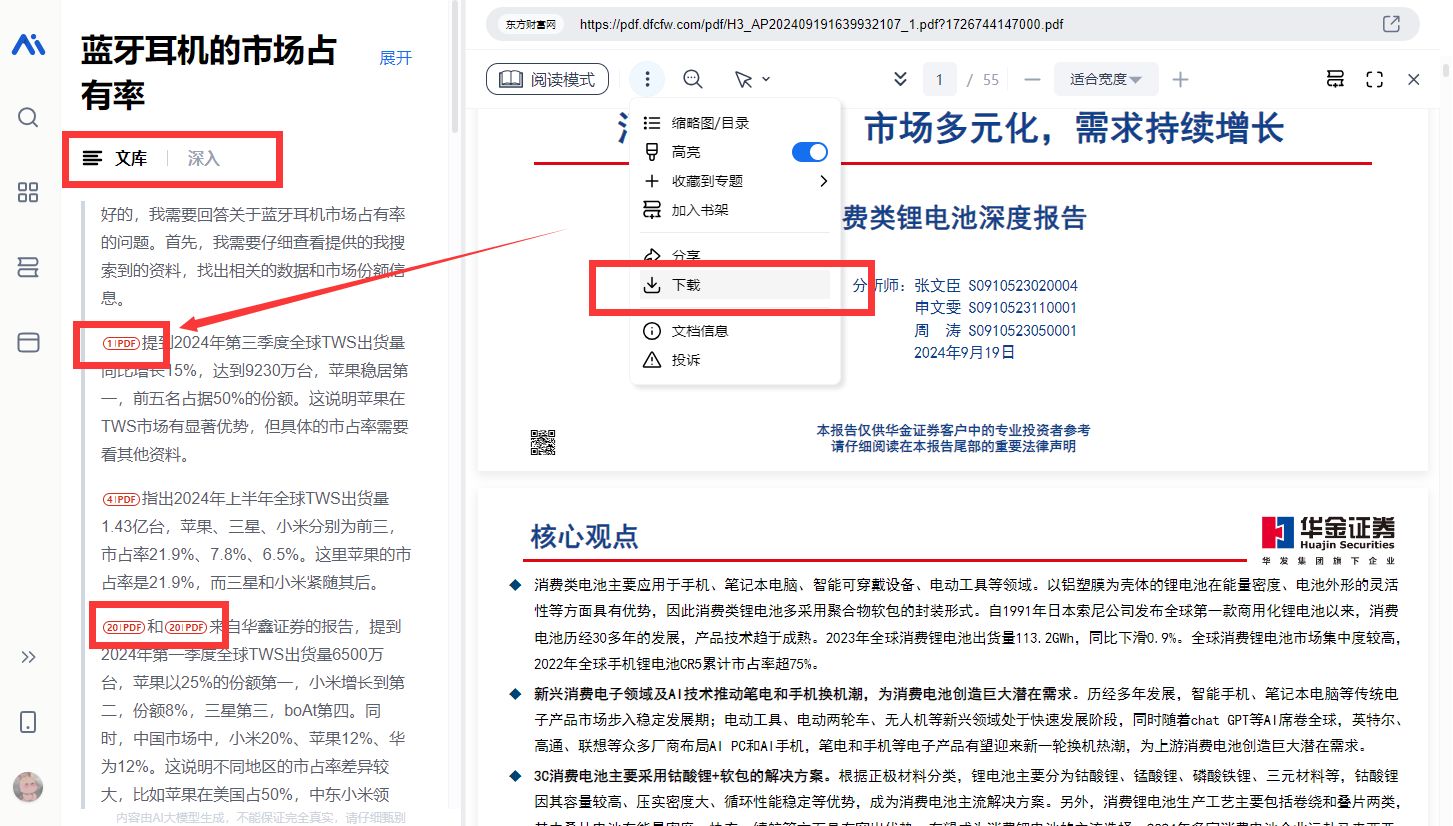Open document in new window icon
This screenshot has width=1453, height=826.
[x=1391, y=24]
